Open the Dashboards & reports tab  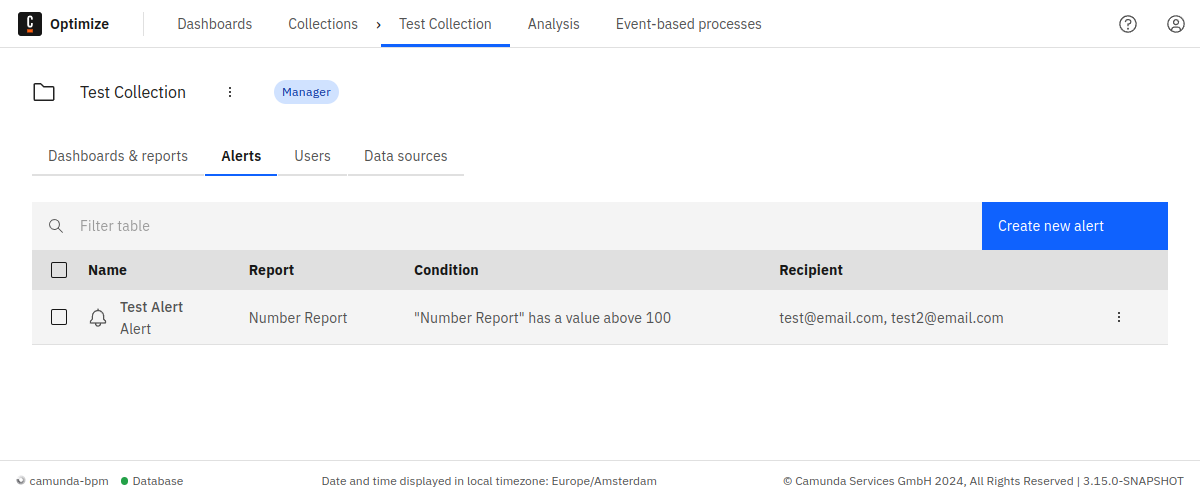pos(118,156)
